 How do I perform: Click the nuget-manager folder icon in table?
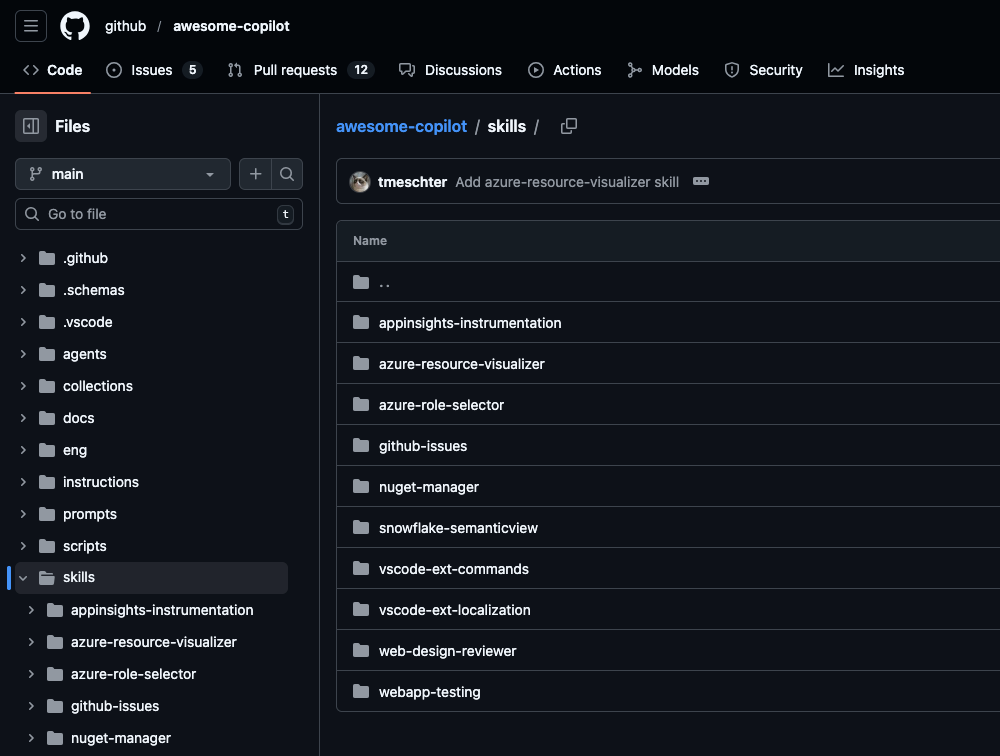click(x=361, y=487)
